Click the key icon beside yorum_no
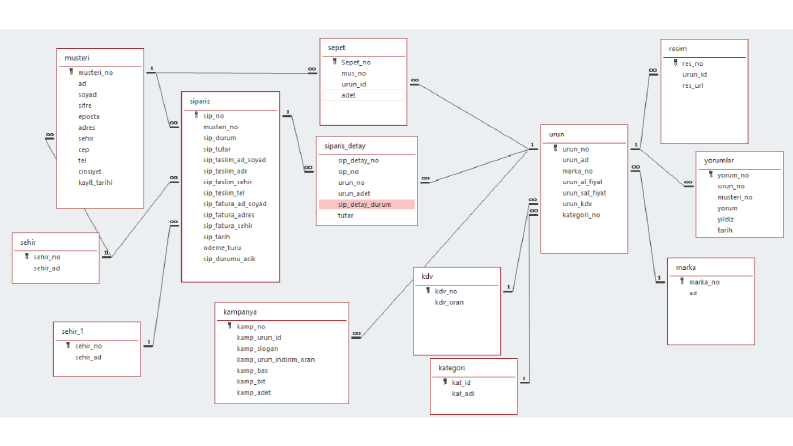Screen dimensions: 793x446 coord(711,174)
